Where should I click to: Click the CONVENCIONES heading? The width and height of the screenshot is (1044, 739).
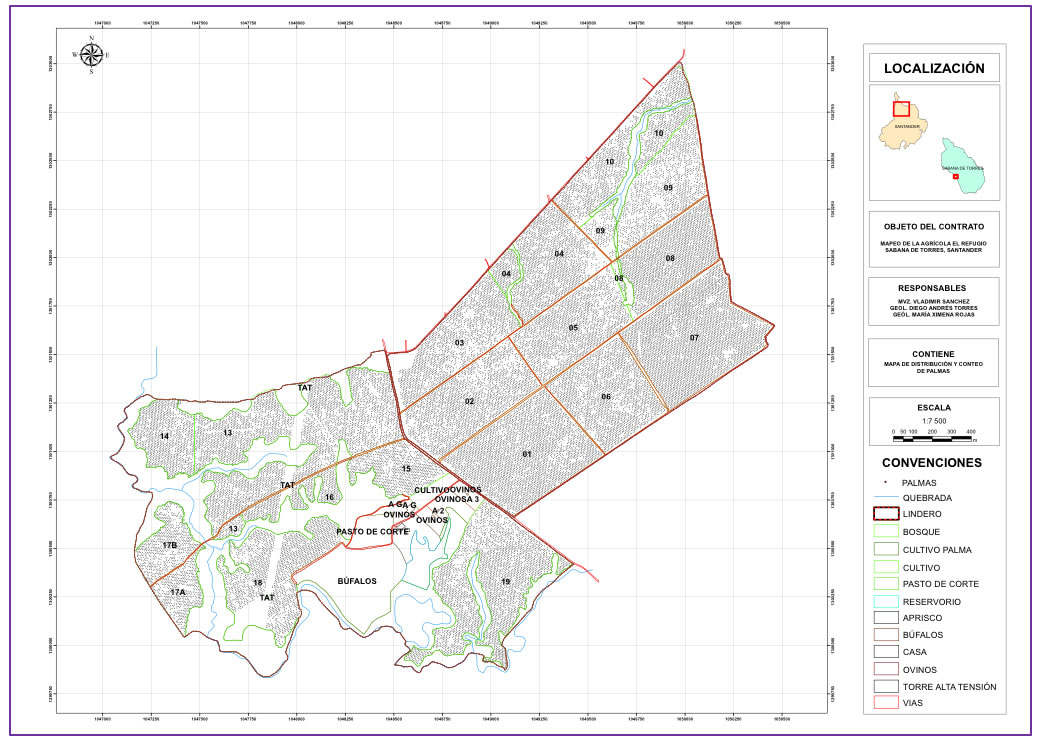931,463
